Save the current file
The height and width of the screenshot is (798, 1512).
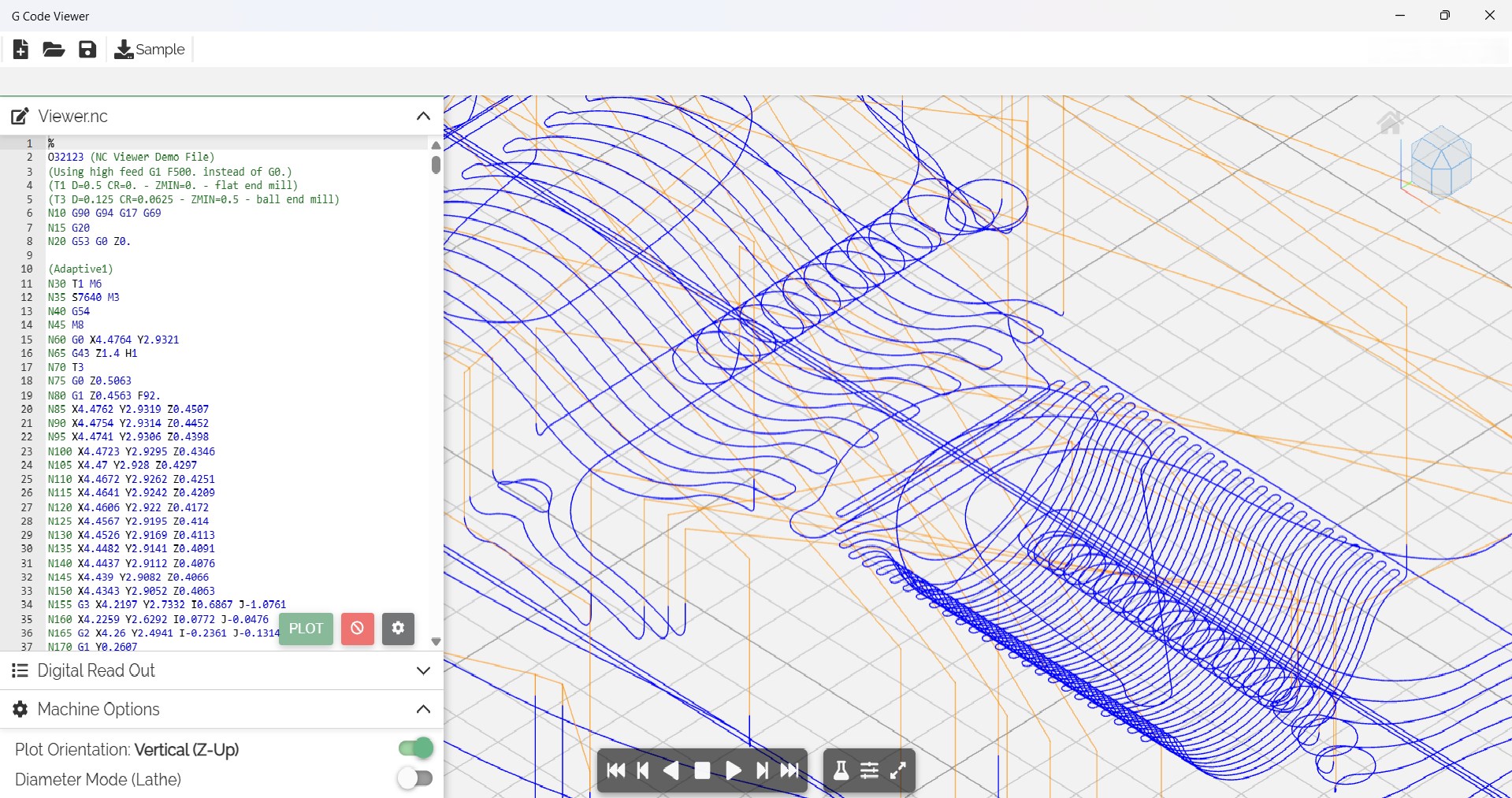tap(87, 49)
